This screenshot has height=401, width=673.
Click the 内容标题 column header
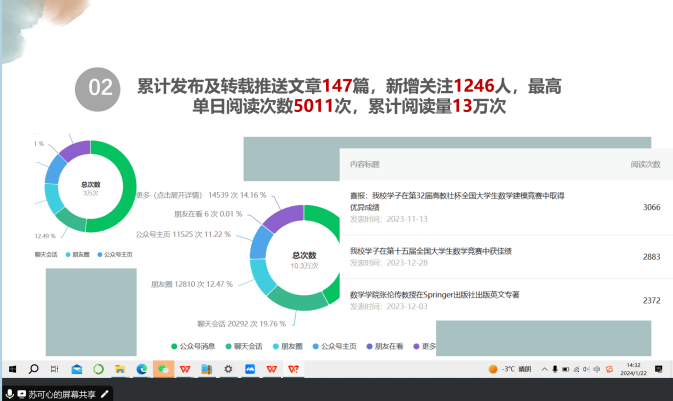click(364, 164)
